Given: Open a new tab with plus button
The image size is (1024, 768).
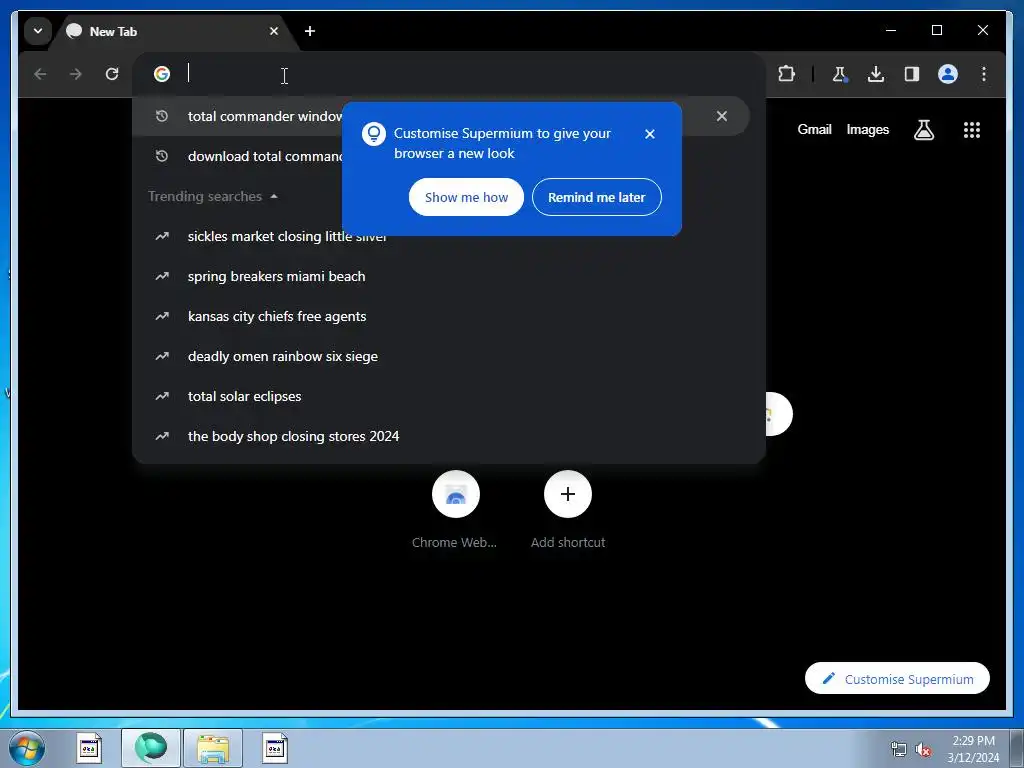Looking at the screenshot, I should coord(310,31).
